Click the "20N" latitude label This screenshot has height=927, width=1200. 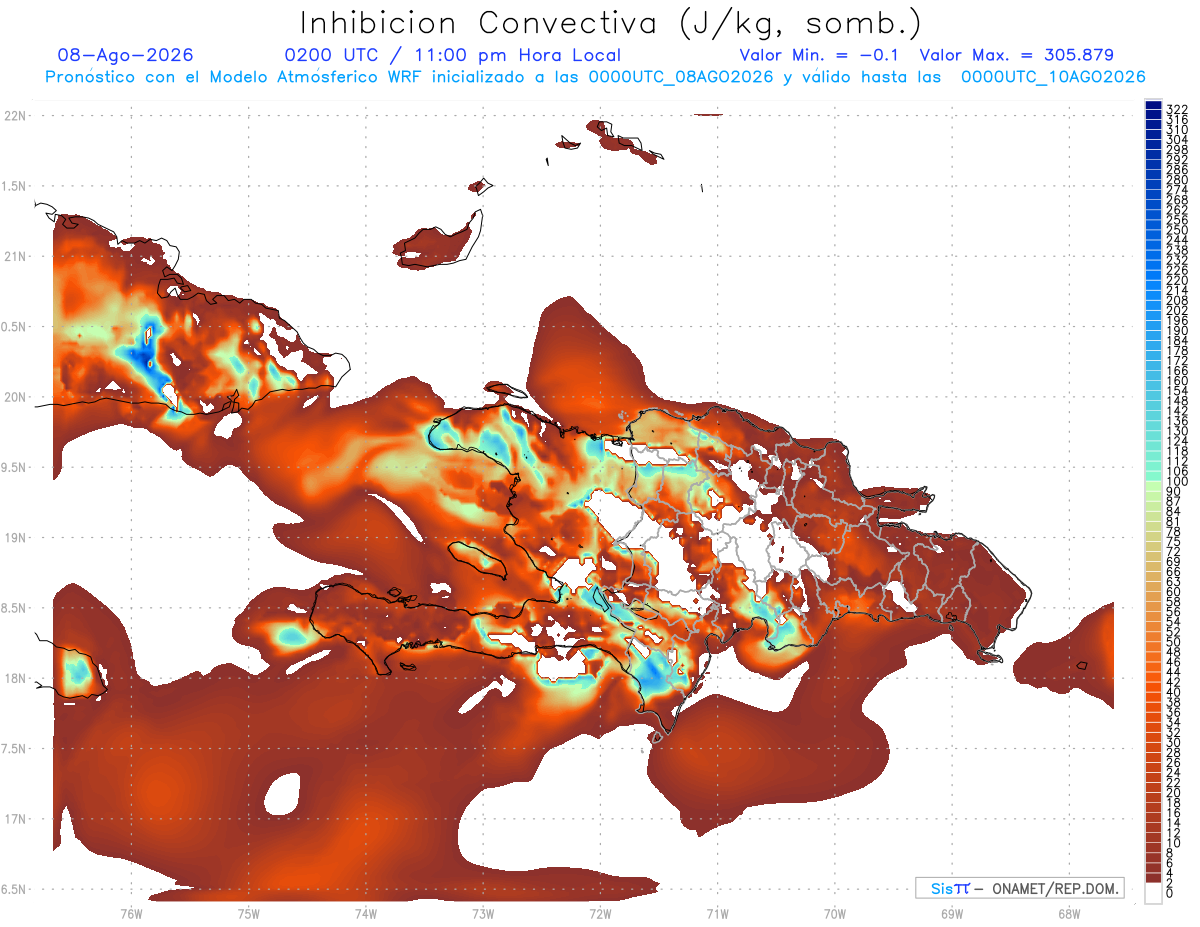point(16,397)
